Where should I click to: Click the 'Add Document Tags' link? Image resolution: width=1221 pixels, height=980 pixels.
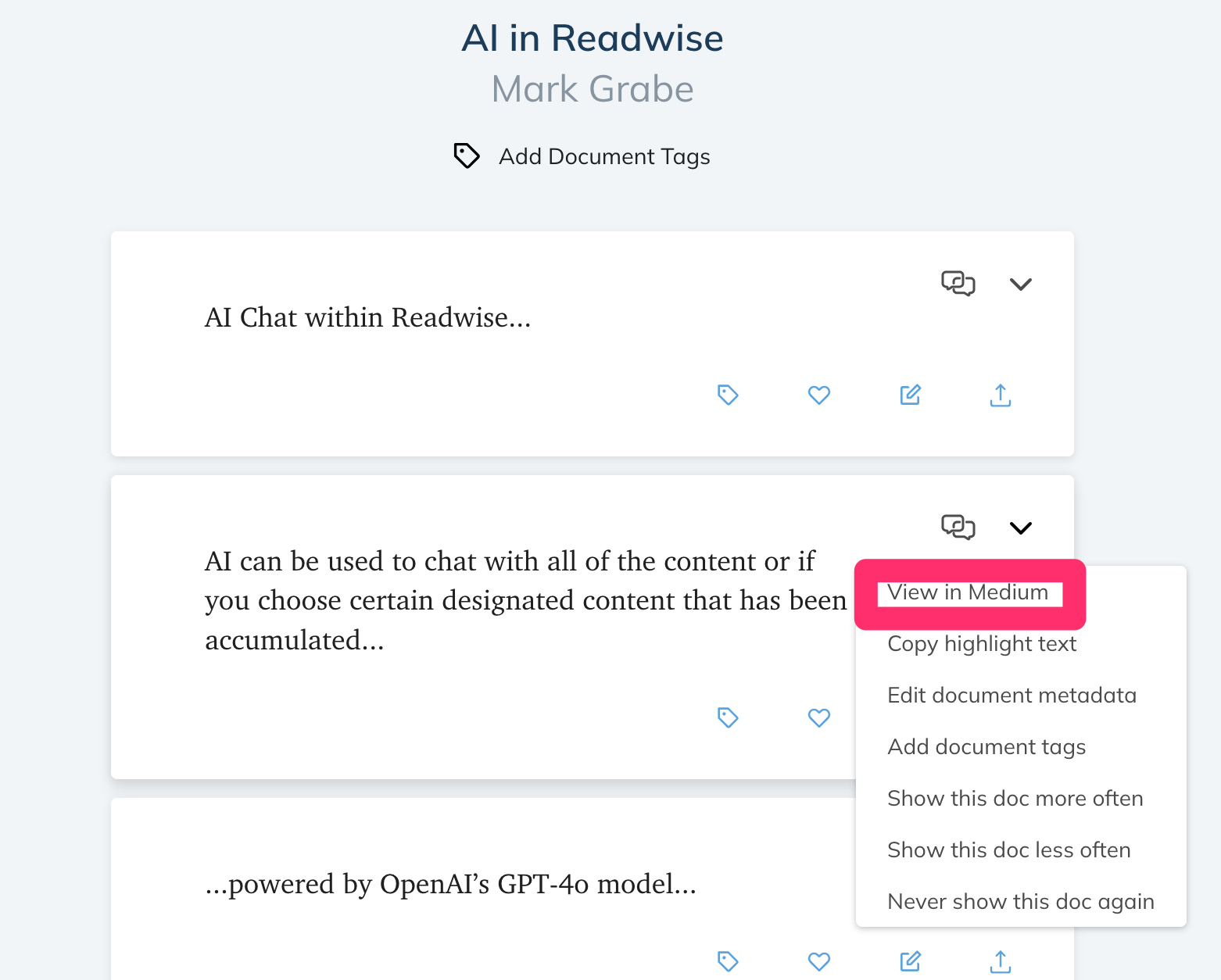[604, 156]
